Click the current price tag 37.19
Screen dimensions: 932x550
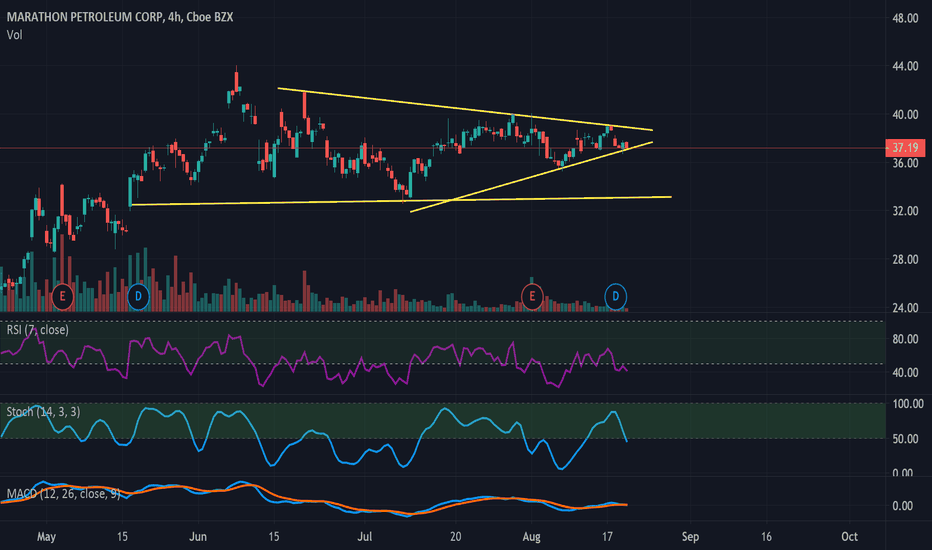pyautogui.click(x=905, y=147)
